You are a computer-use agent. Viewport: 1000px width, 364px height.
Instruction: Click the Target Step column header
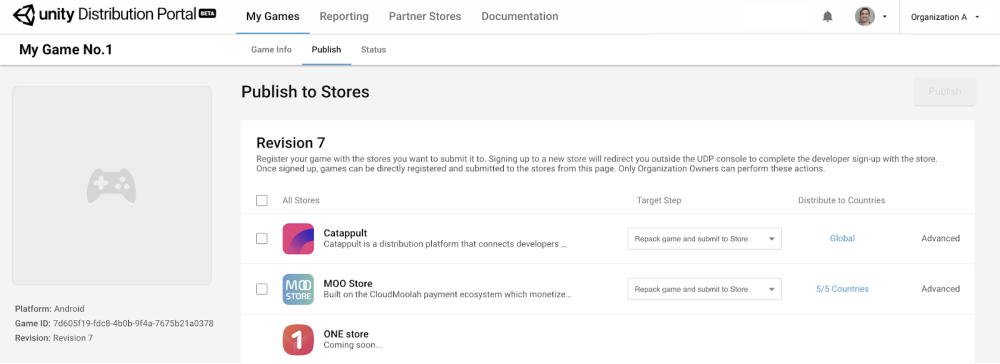point(659,200)
